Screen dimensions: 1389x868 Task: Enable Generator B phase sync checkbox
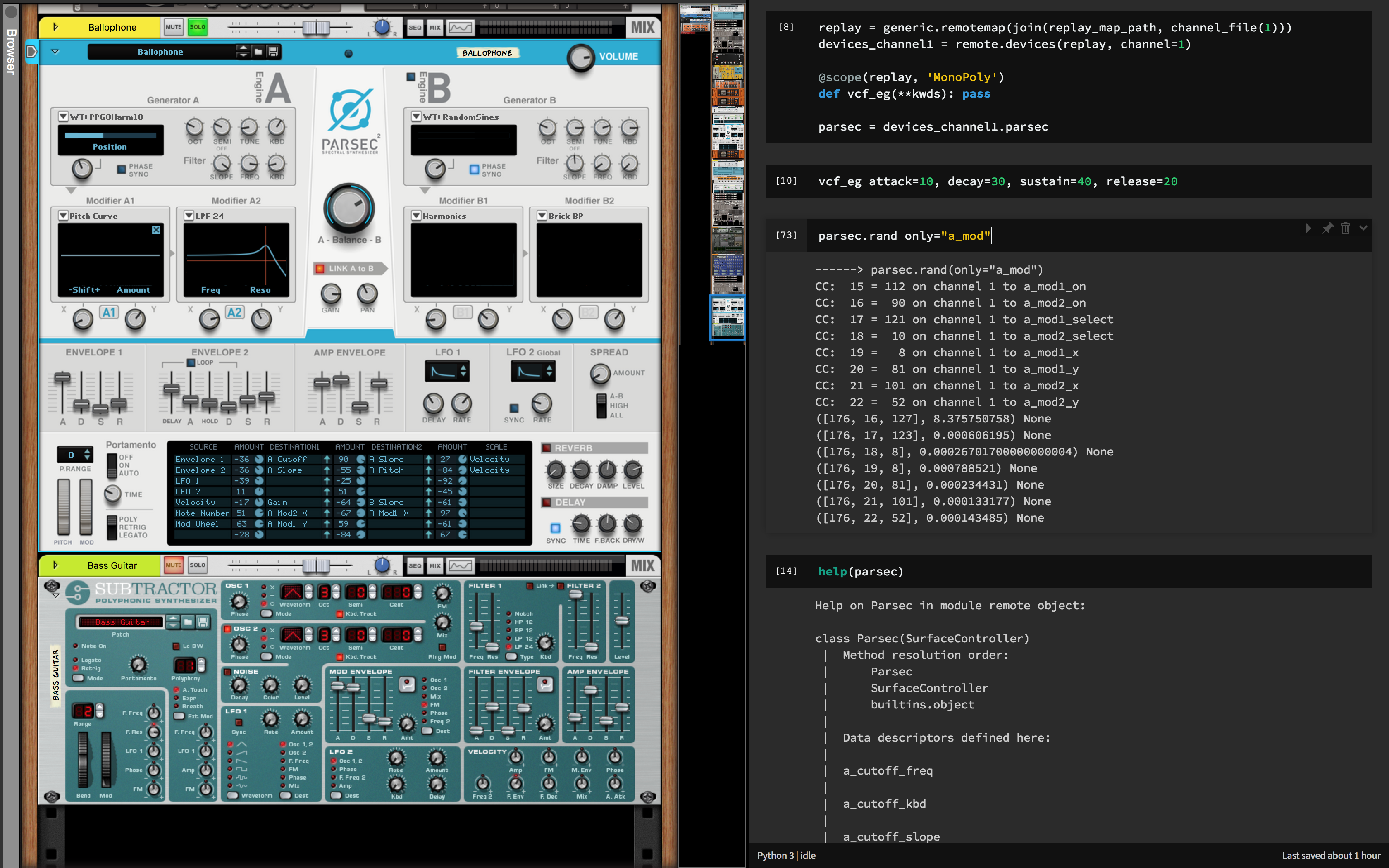(474, 169)
